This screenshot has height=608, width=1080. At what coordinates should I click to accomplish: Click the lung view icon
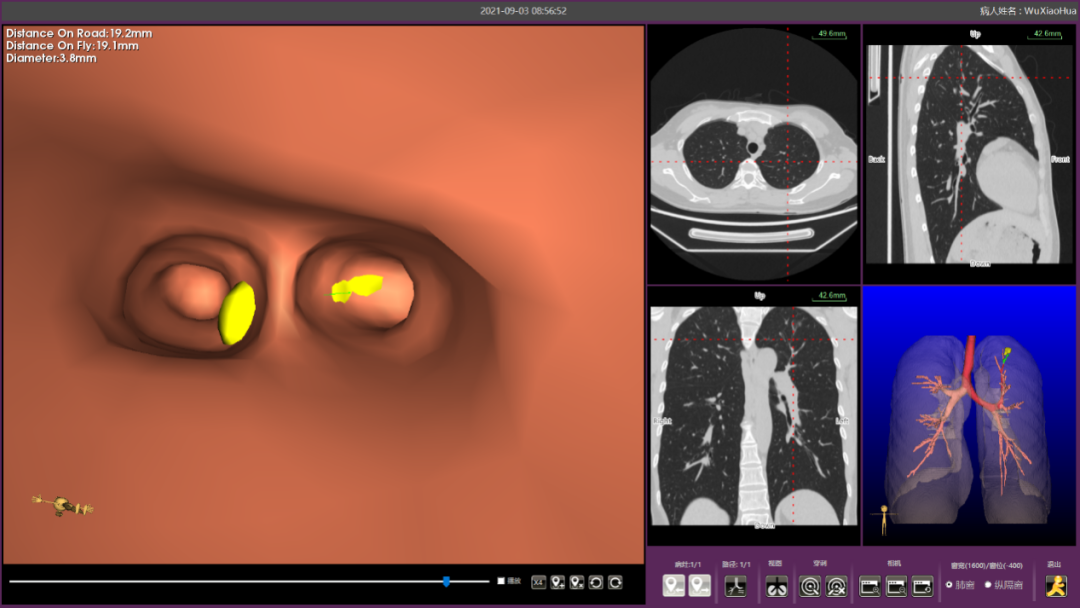tap(777, 586)
